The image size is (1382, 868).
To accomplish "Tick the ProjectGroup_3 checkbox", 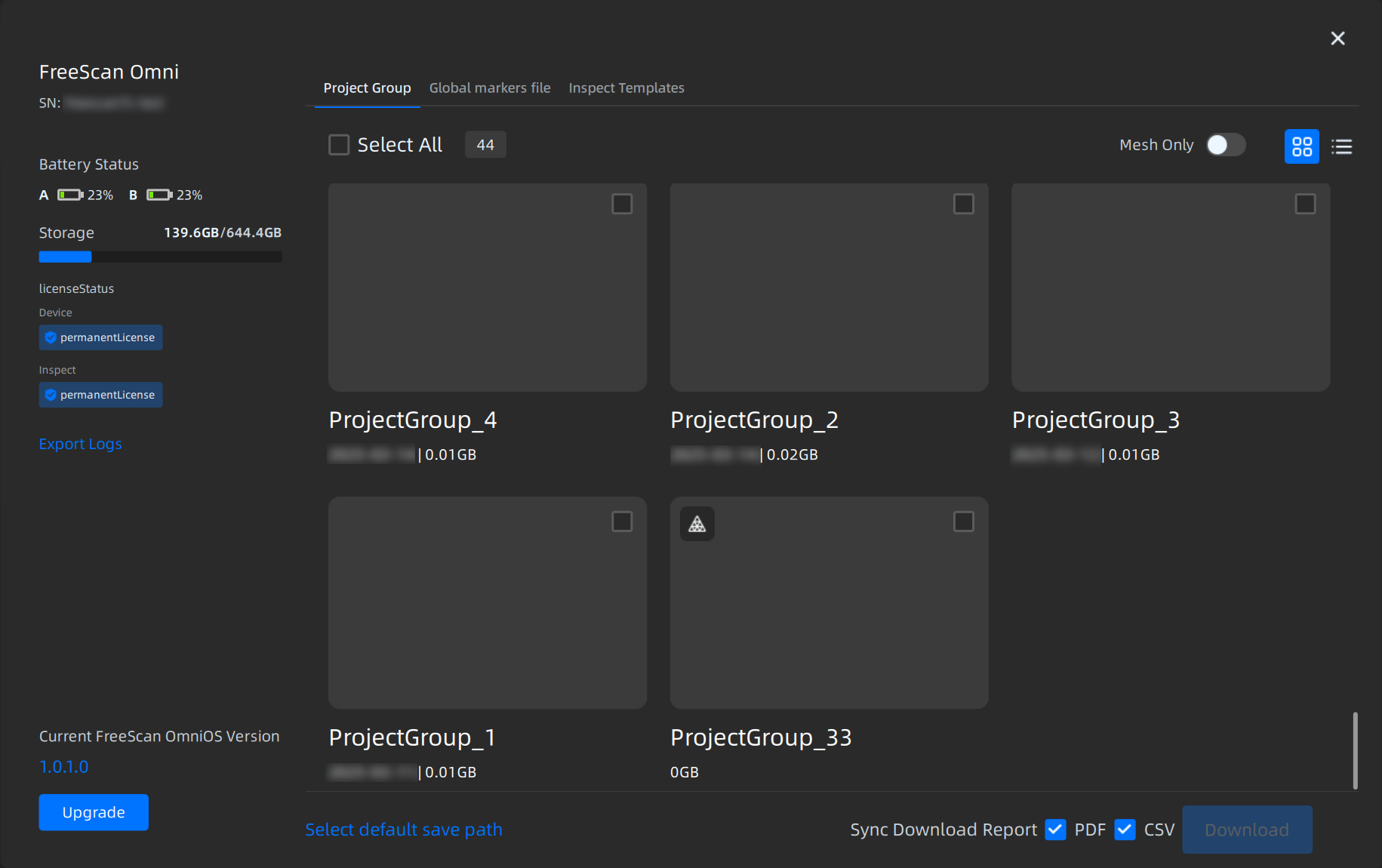I will [x=1304, y=205].
